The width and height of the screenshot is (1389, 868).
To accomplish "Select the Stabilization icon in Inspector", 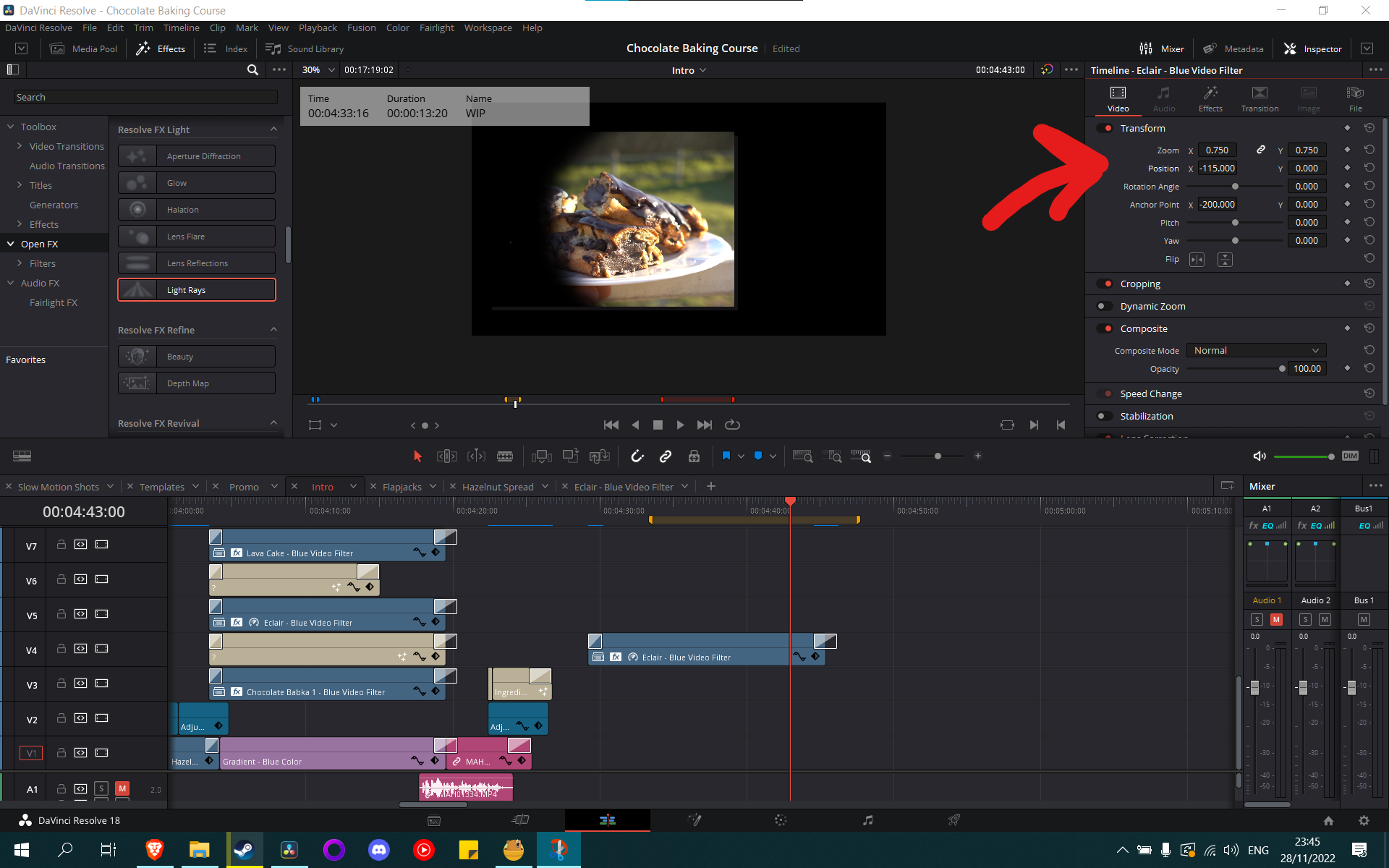I will (1107, 415).
